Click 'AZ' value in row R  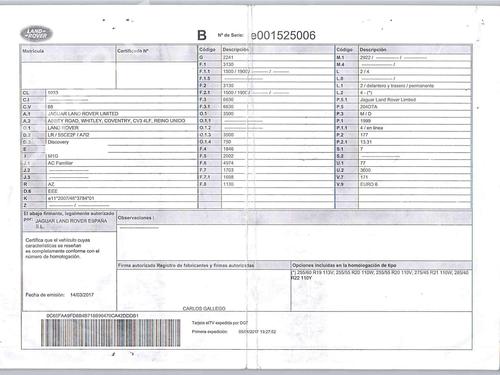(x=51, y=184)
